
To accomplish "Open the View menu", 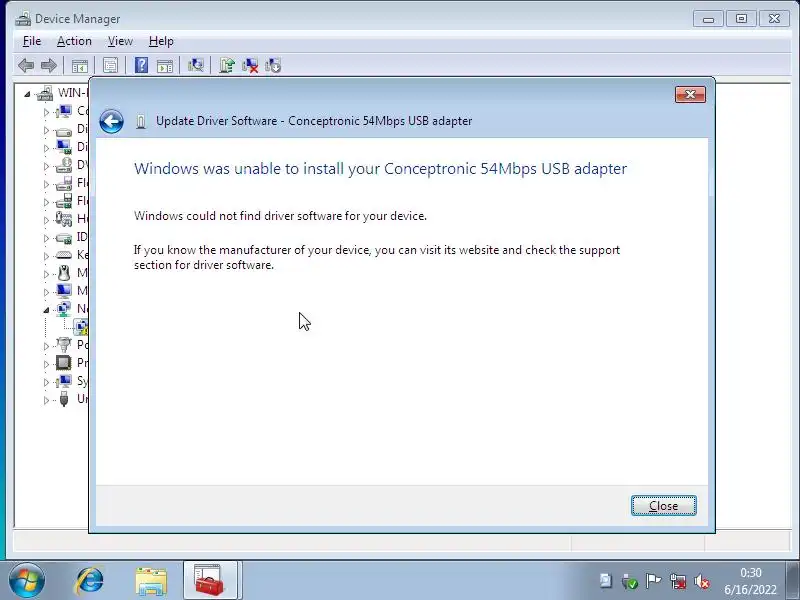I will (120, 41).
